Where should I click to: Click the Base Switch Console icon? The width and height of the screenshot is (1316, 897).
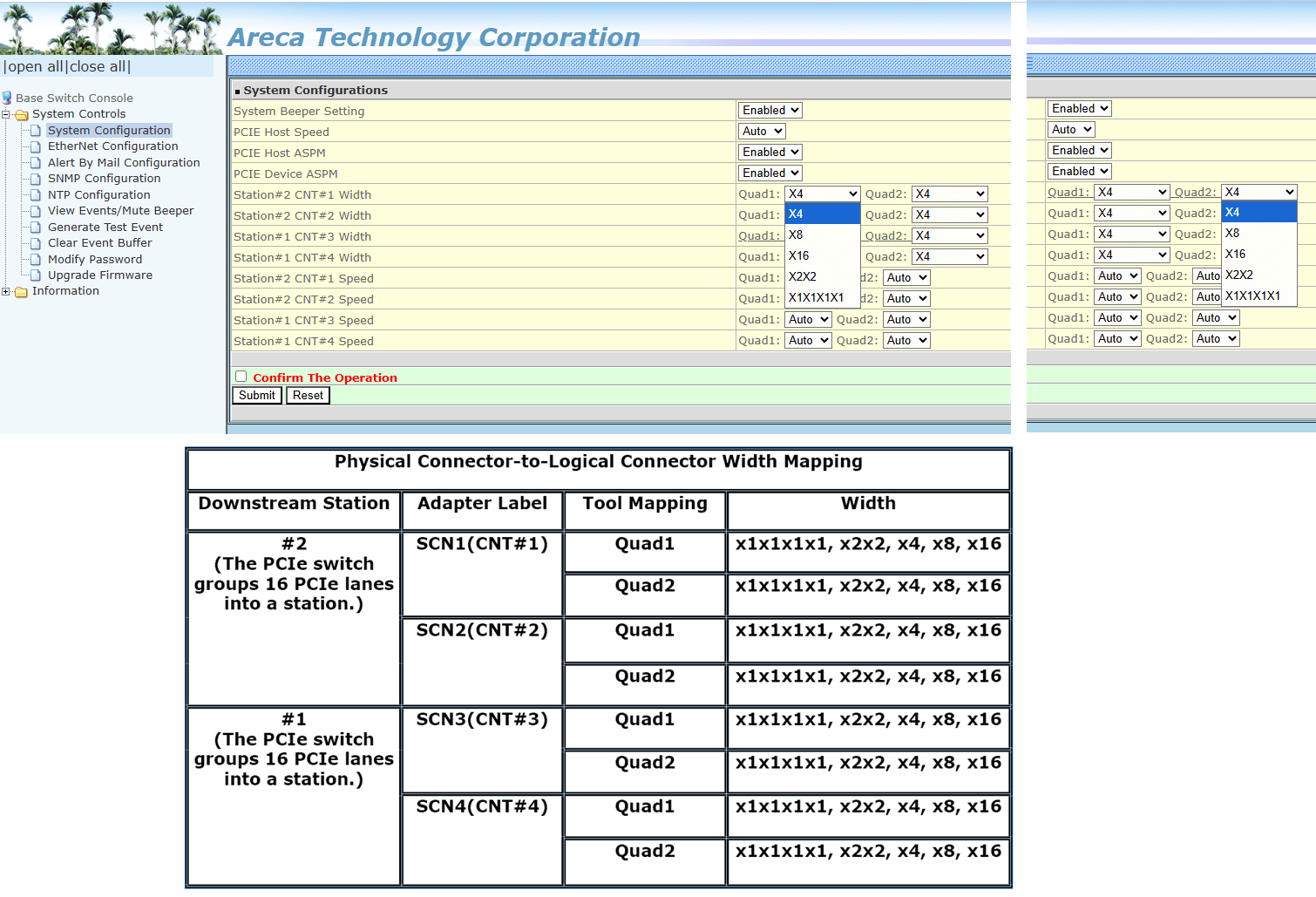click(x=7, y=99)
